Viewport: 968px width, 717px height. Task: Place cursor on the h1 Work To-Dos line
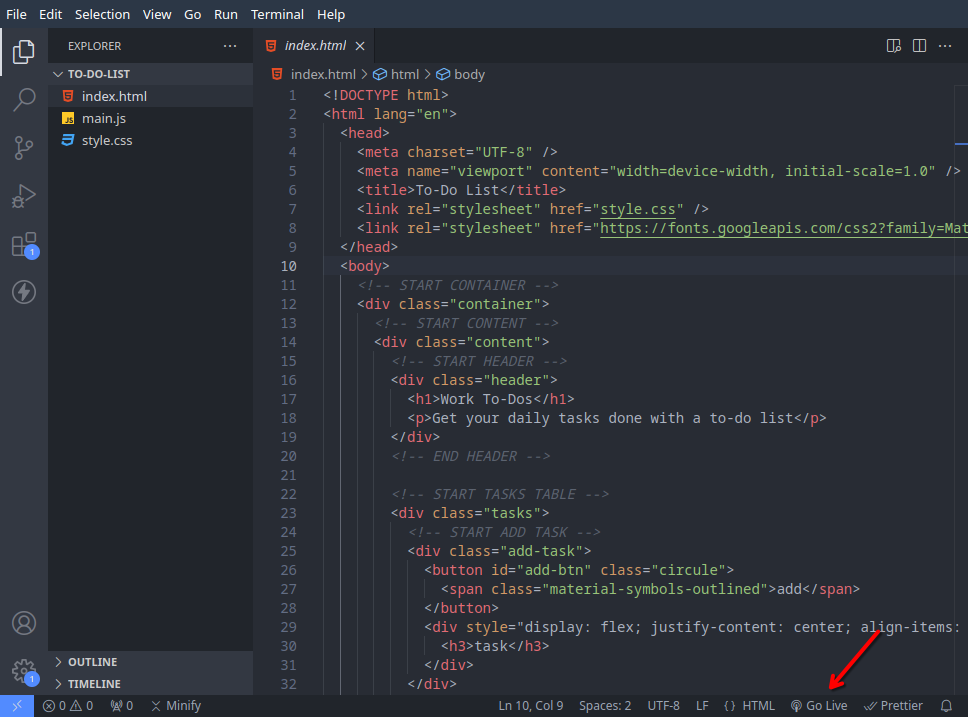[x=491, y=400]
